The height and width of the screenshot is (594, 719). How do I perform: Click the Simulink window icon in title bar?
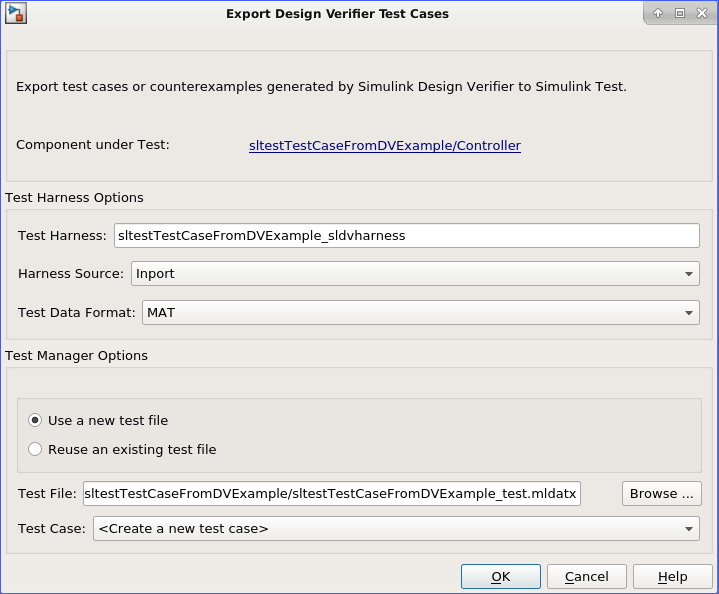pyautogui.click(x=15, y=13)
